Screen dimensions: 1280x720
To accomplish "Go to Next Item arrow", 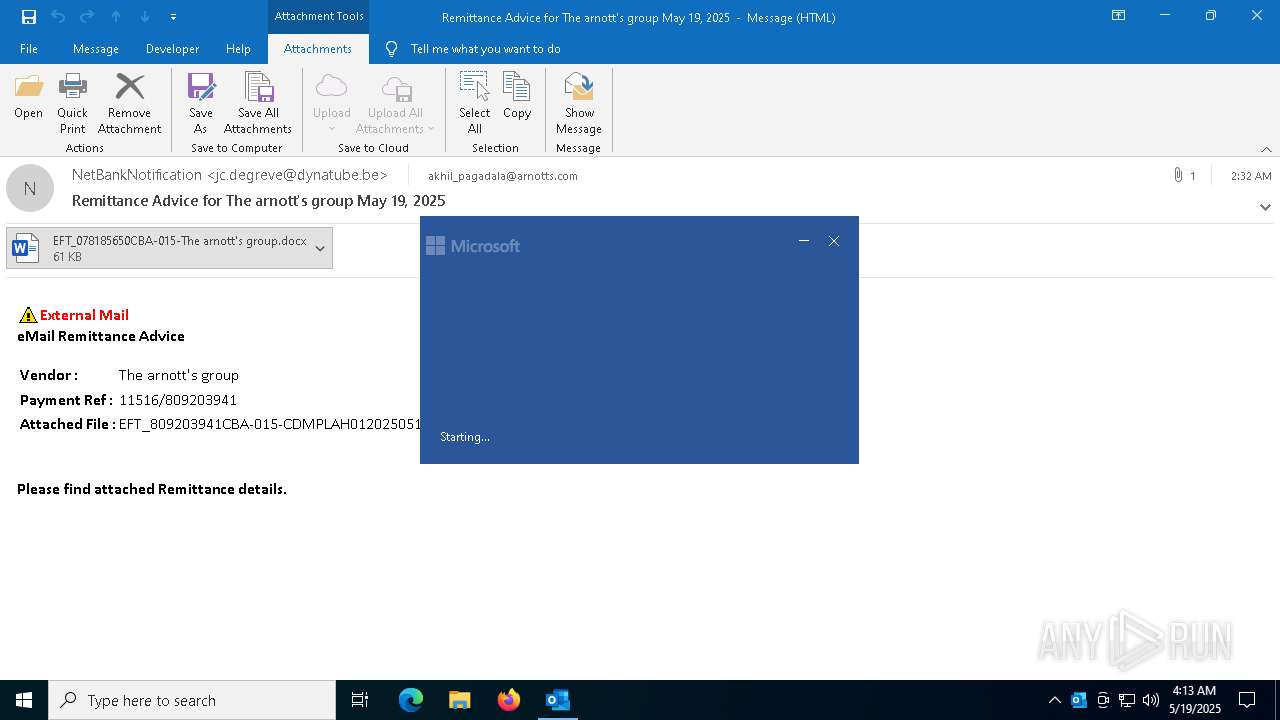I will coord(145,17).
